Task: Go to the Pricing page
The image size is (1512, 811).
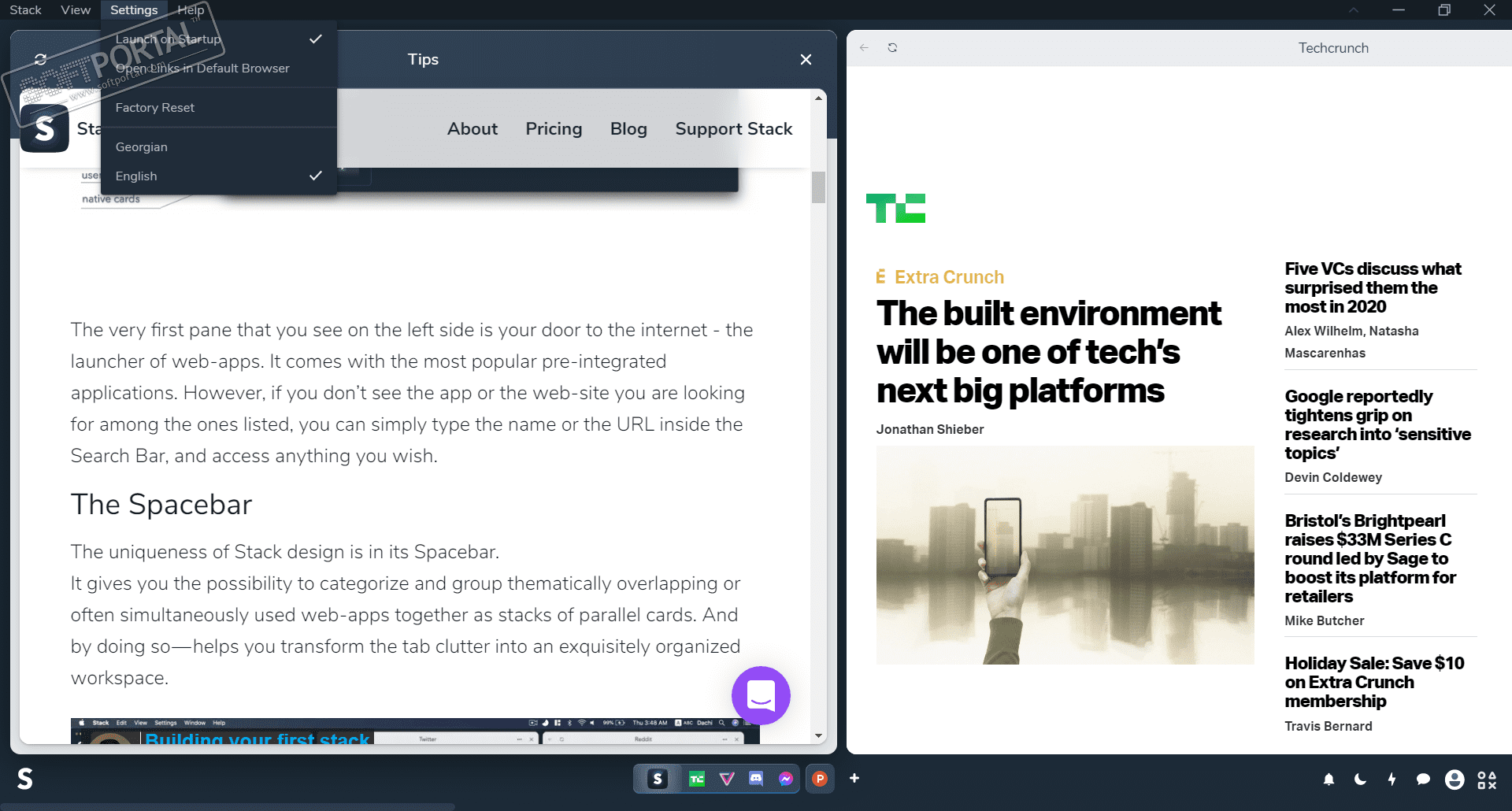Action: [554, 129]
